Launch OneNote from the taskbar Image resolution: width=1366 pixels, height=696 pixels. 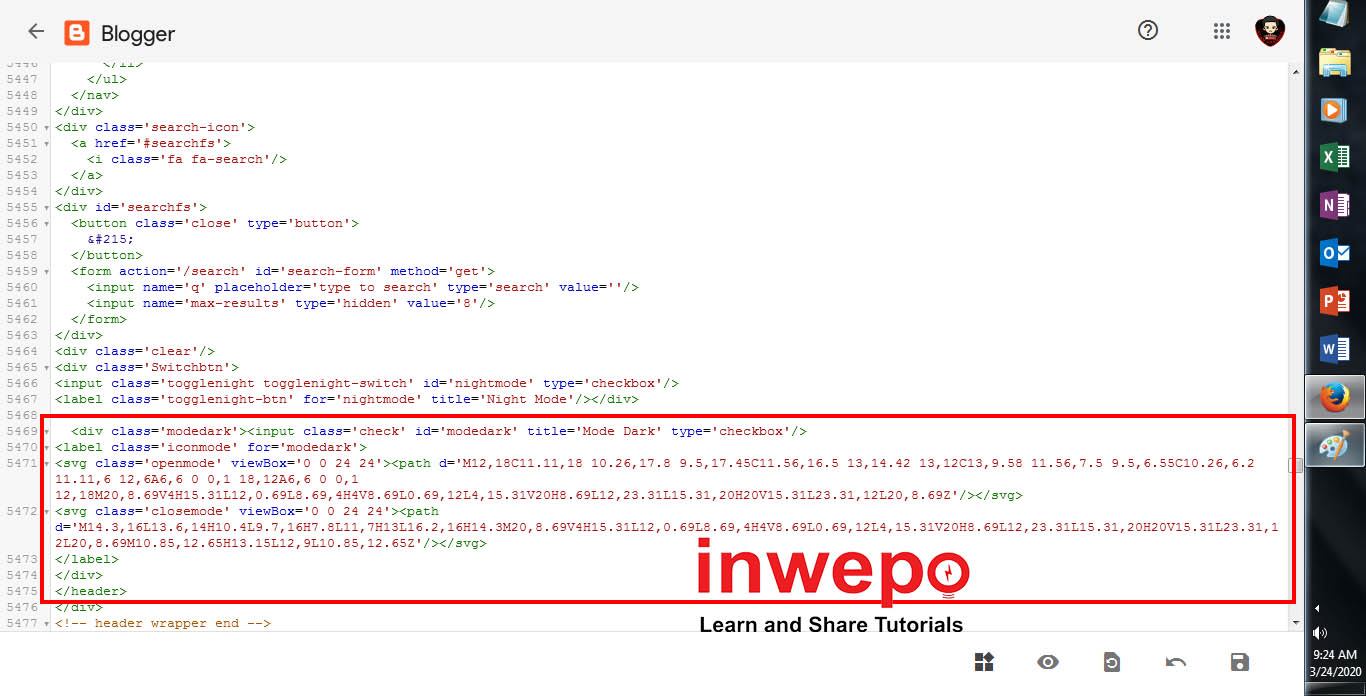1335,205
